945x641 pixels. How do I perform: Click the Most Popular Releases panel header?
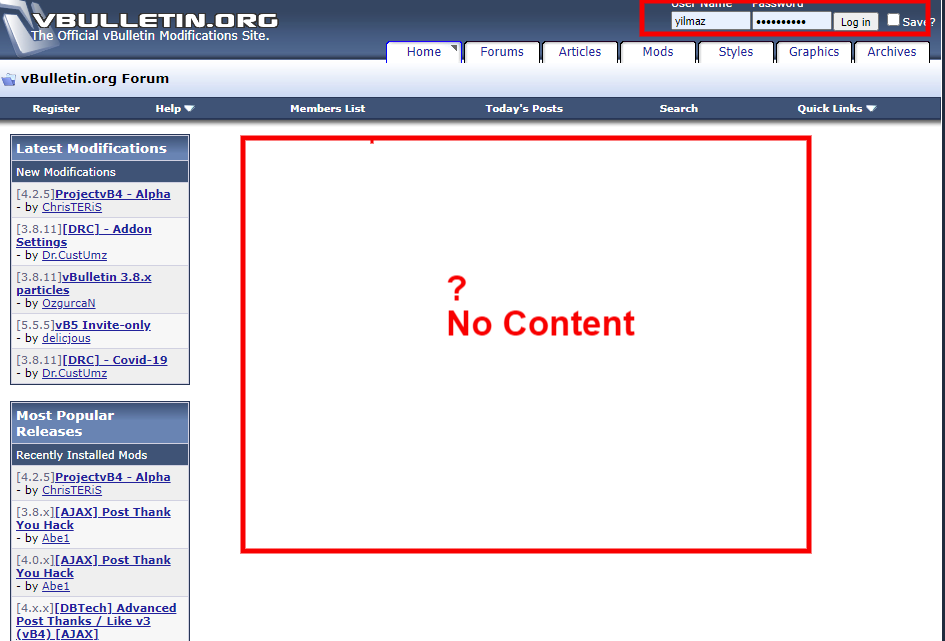click(x=100, y=424)
